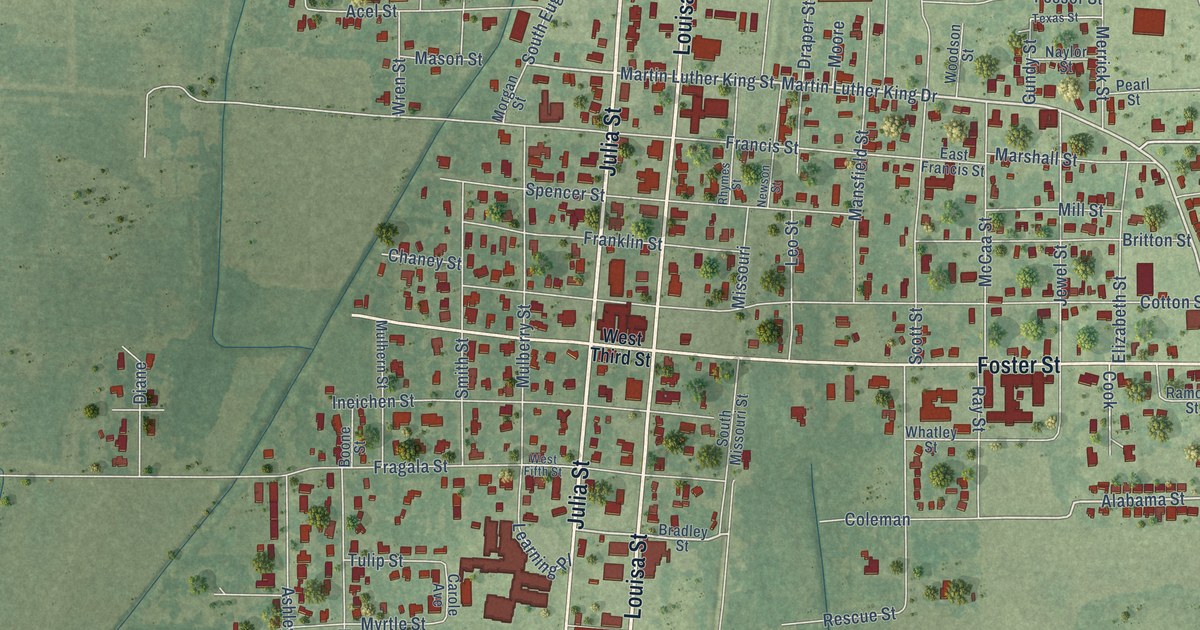Select the Ineichen St label

(x=374, y=400)
